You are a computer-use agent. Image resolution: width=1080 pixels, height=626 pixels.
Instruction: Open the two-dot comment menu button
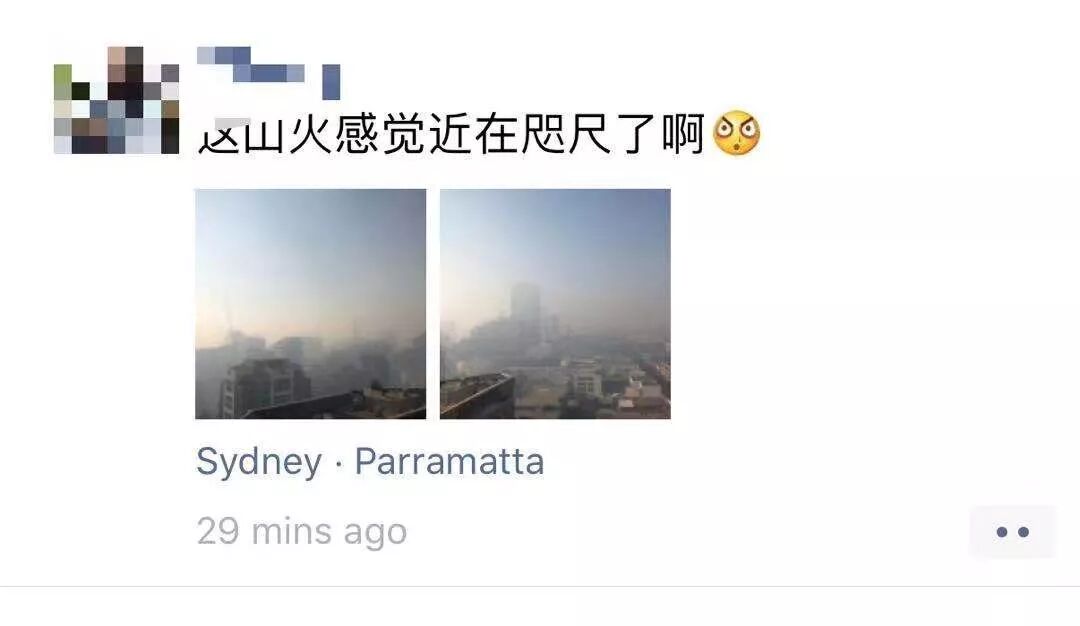tap(1012, 532)
